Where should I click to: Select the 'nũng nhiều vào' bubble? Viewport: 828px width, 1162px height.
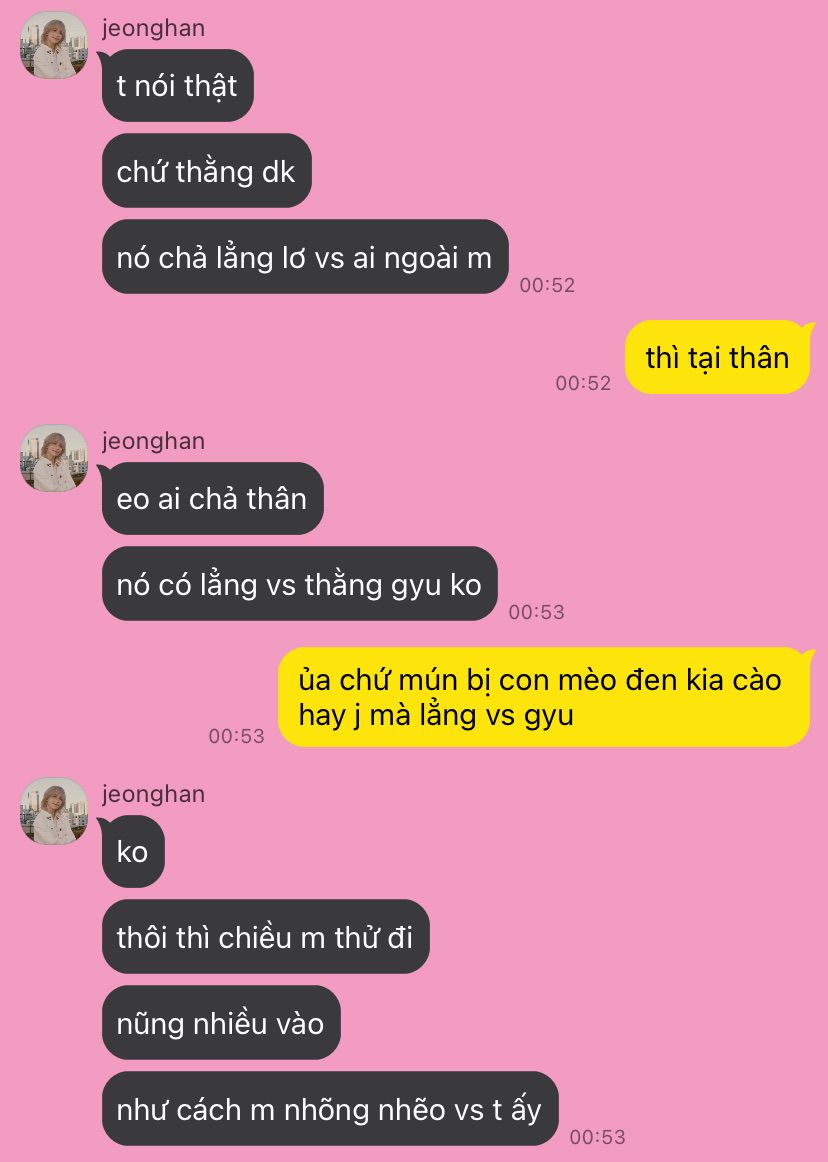click(x=221, y=1023)
